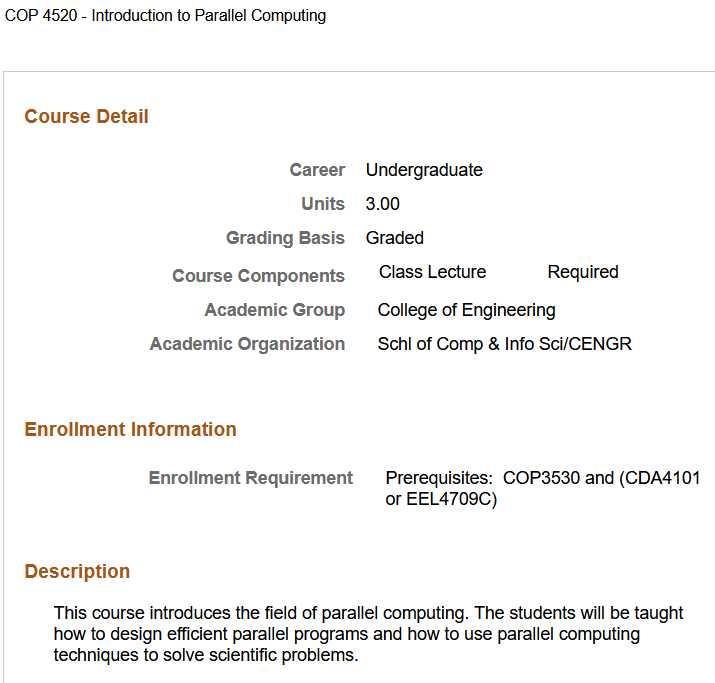This screenshot has width=715, height=683.
Task: Select Schl of Comp & Info Sci/CENGR text
Action: point(504,344)
